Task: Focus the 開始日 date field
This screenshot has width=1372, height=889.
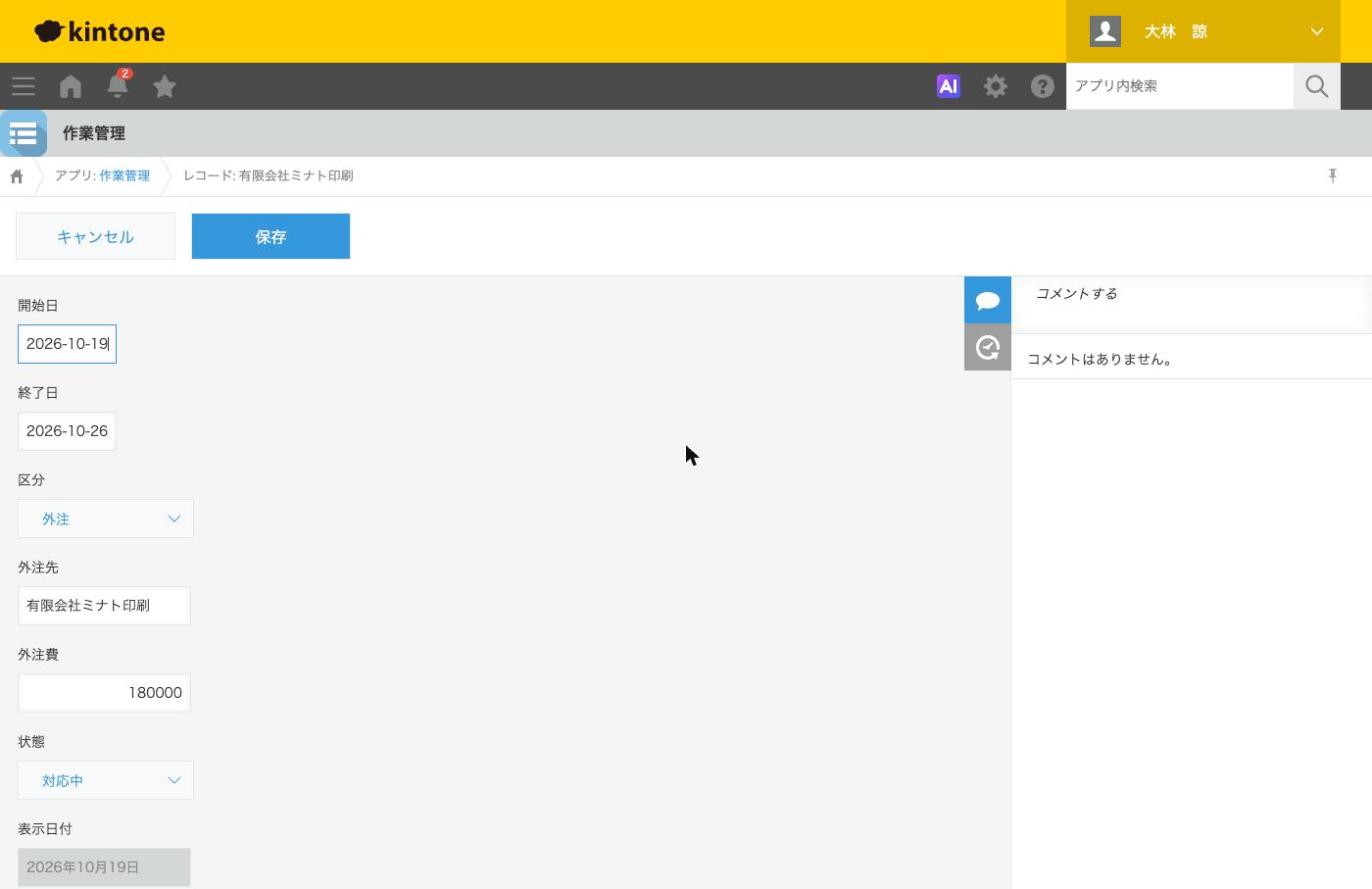Action: click(x=67, y=344)
